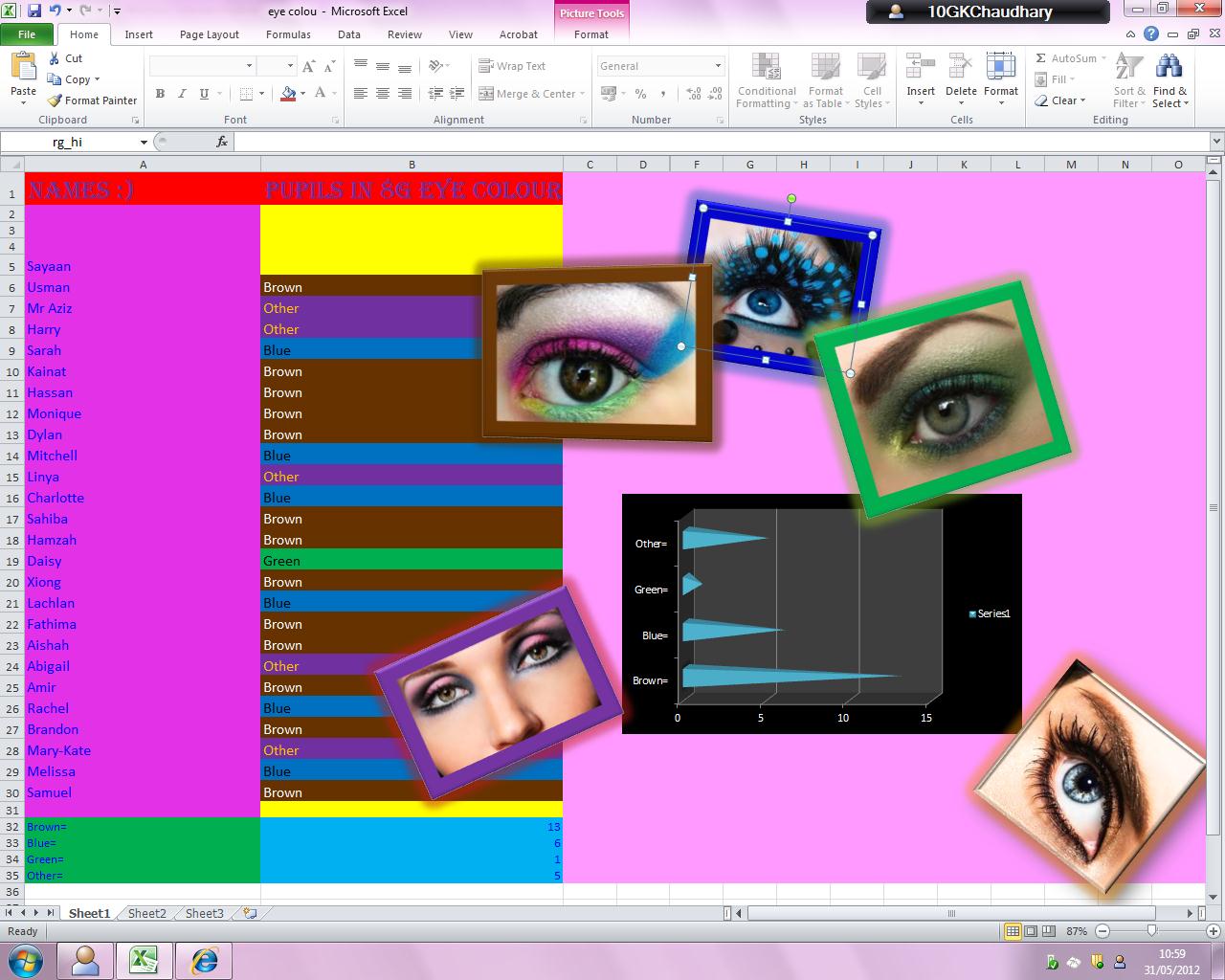Viewport: 1225px width, 980px height.
Task: Select the bar chart of eye colours
Action: click(821, 613)
